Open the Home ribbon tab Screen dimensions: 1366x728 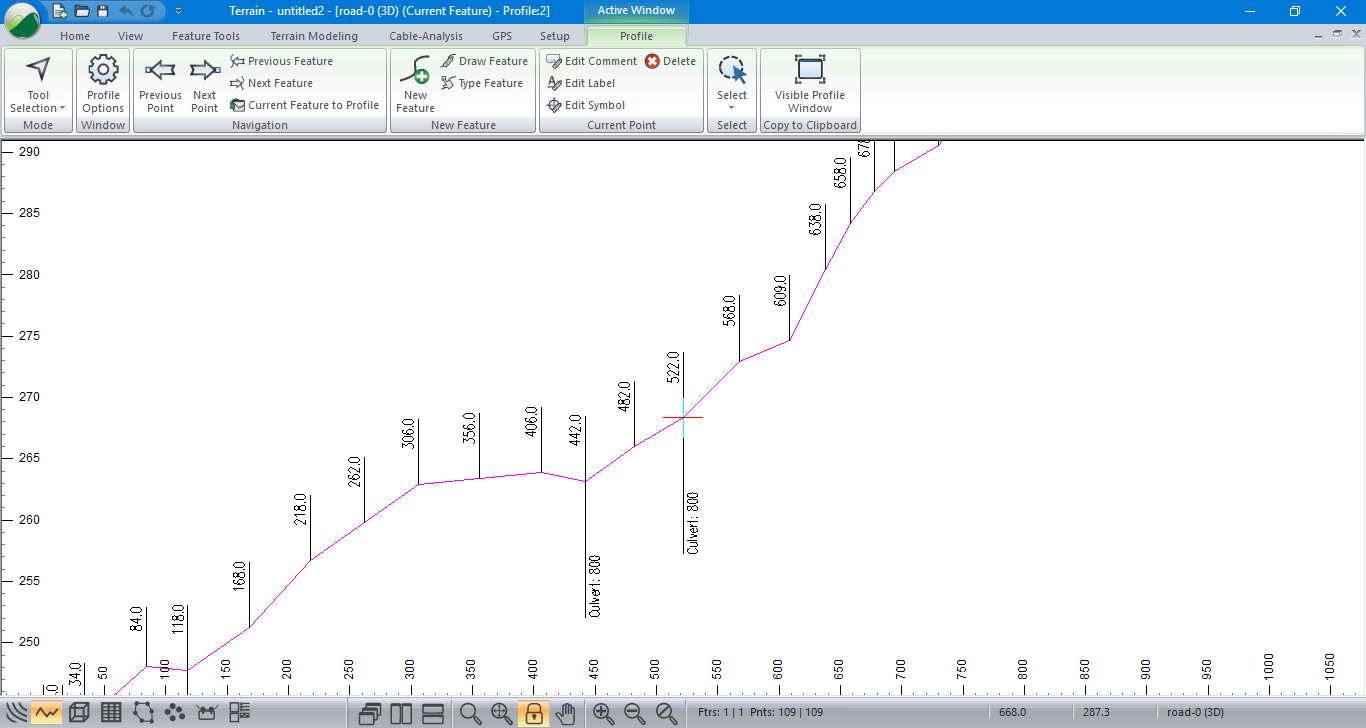tap(75, 36)
